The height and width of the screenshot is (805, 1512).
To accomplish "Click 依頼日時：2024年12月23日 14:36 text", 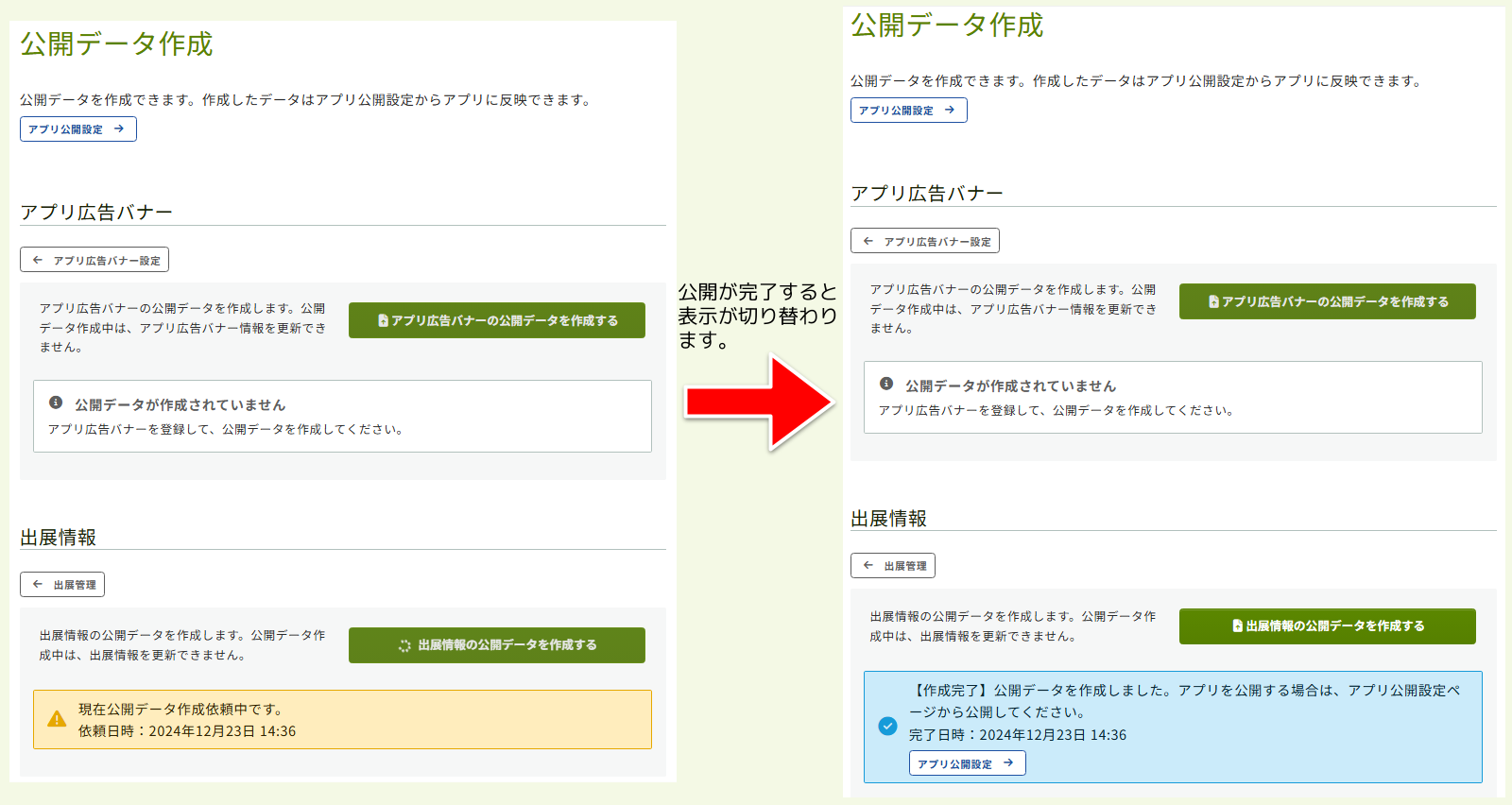I will click(x=187, y=731).
